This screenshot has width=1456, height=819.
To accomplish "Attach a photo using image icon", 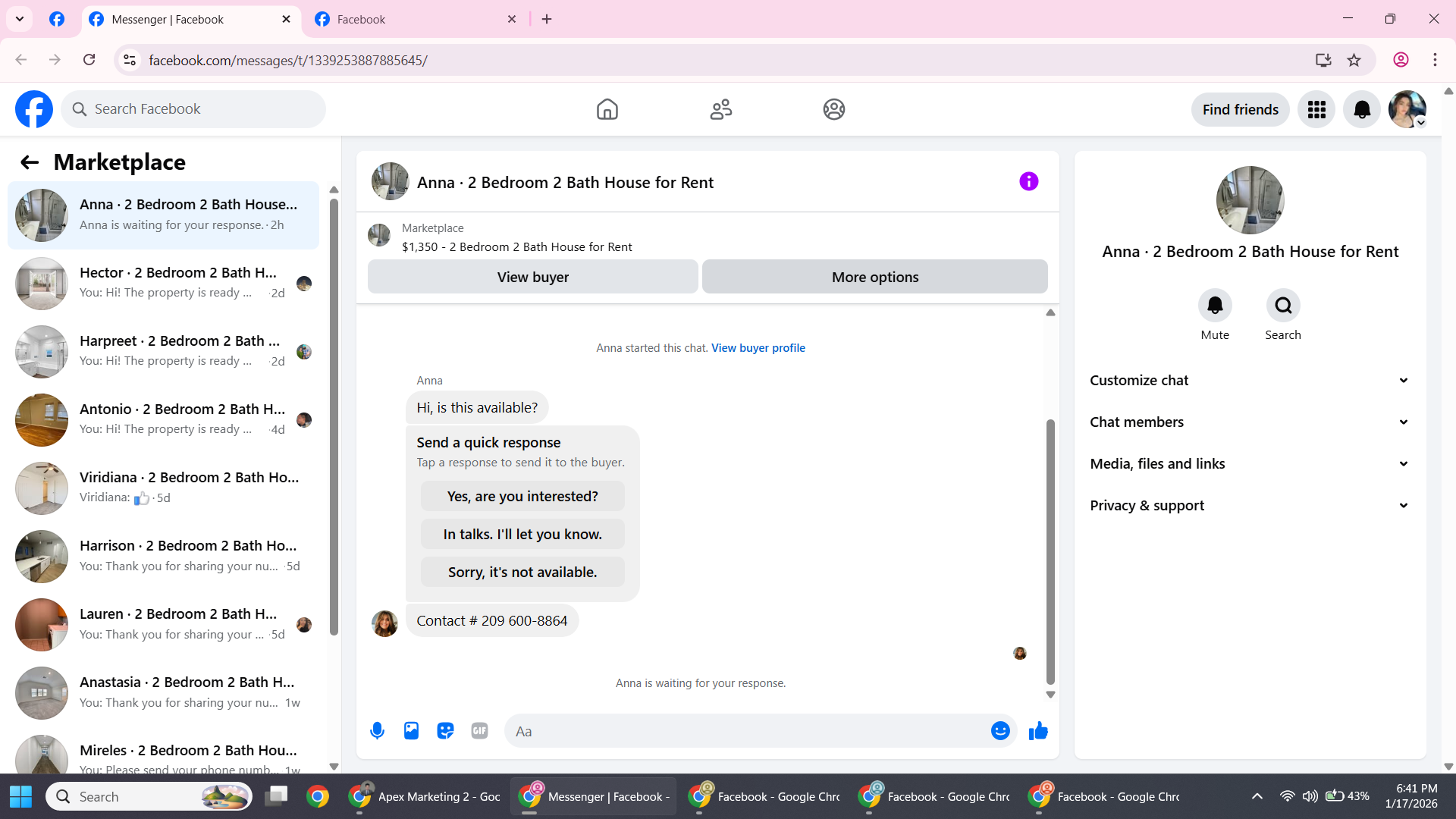I will pyautogui.click(x=411, y=731).
